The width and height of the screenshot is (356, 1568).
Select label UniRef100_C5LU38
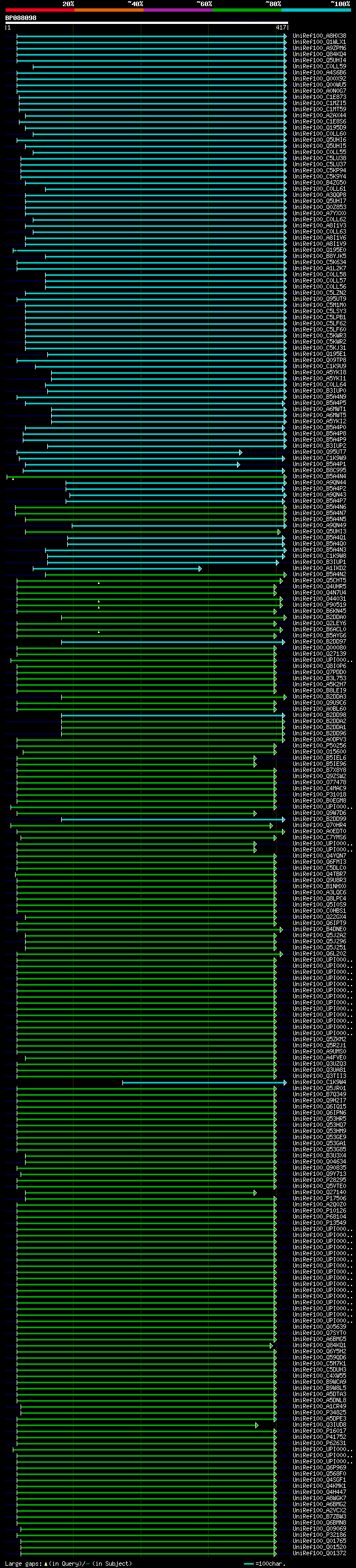319,159
